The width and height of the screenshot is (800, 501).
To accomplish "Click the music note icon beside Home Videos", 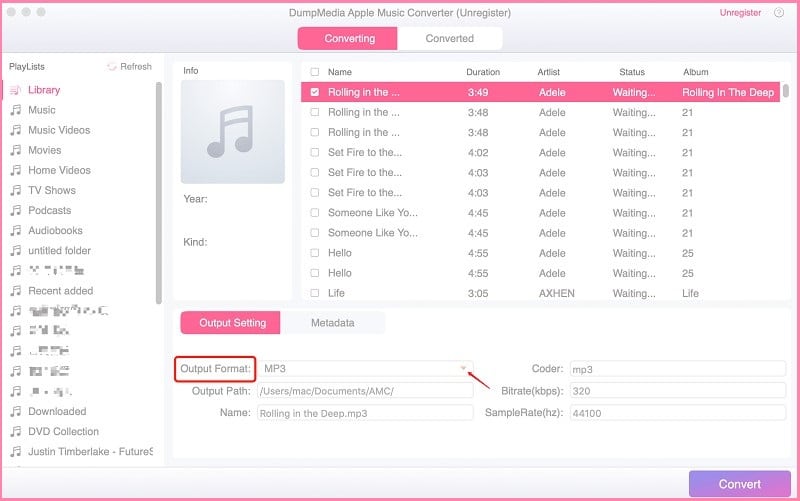I will pos(16,170).
